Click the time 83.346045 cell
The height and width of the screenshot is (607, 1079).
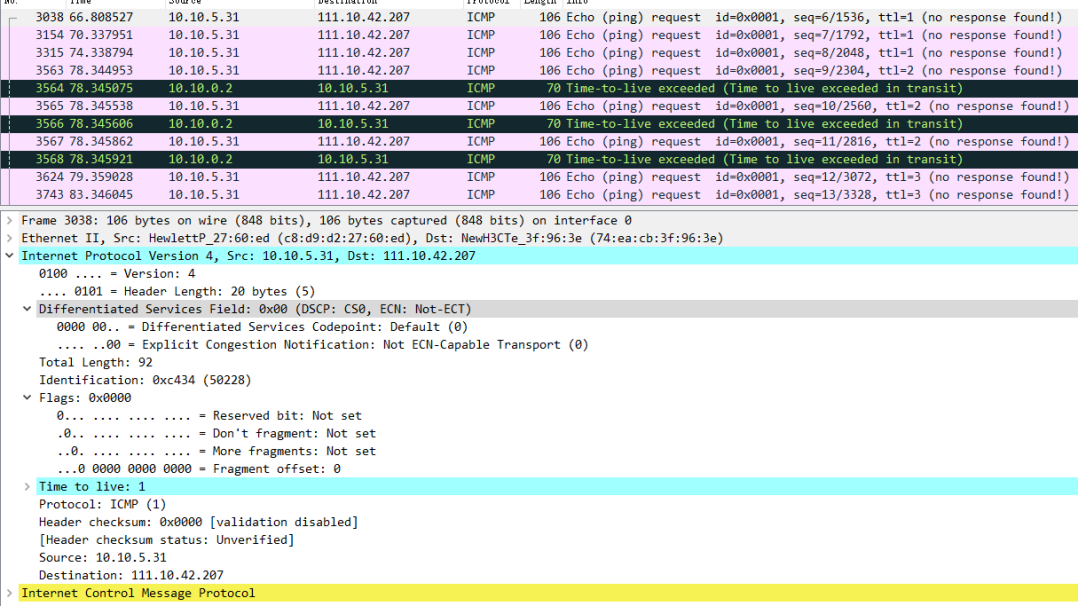pos(101,195)
